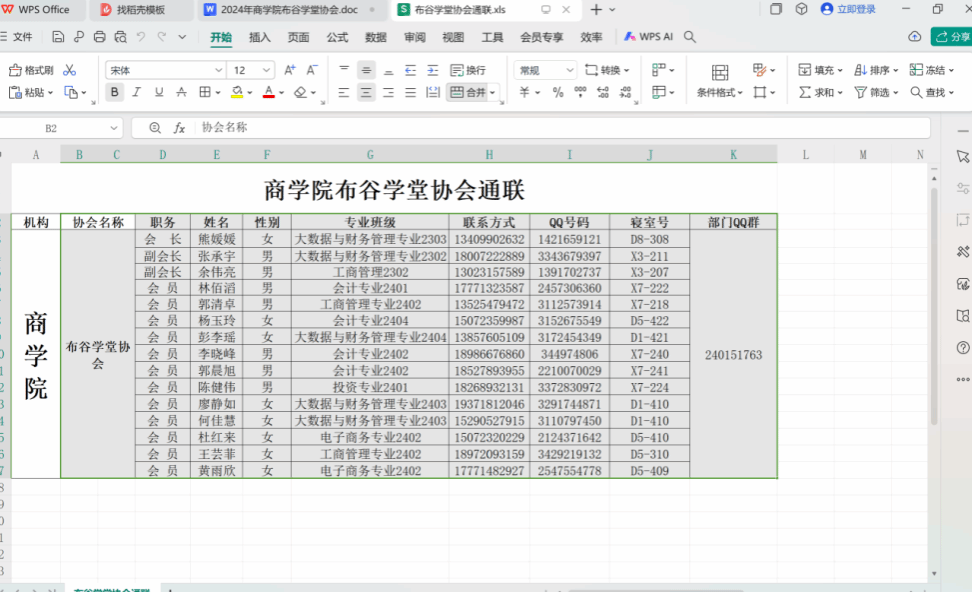
Task: Click the percent style icon
Action: point(557,92)
